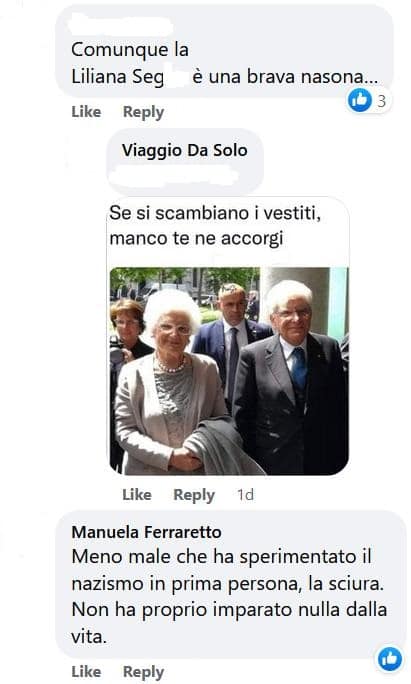Reply to Manuela Ferraretto's comment

[x=143, y=672]
